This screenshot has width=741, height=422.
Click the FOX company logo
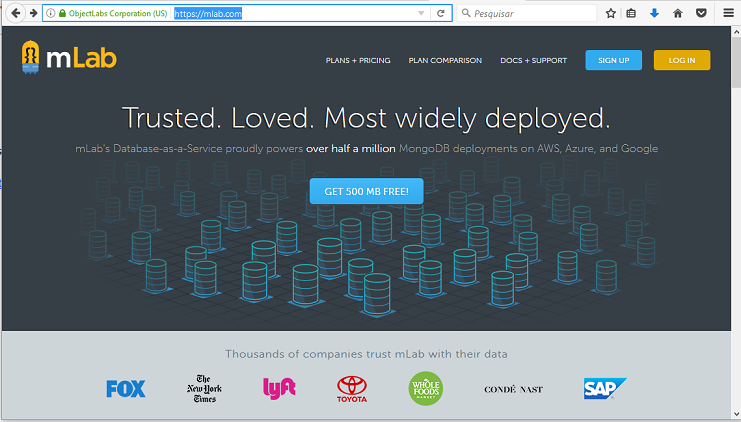point(126,389)
